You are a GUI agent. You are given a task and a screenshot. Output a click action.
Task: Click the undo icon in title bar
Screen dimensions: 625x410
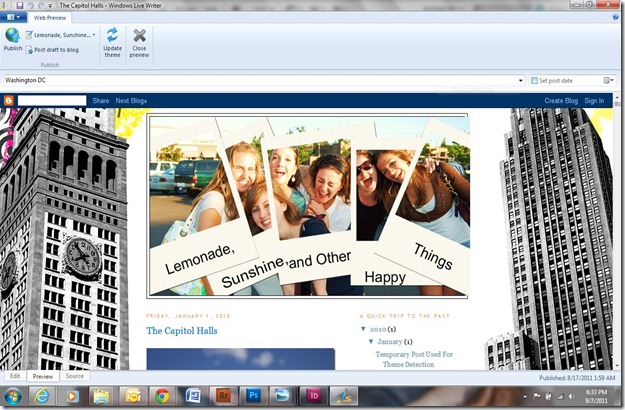point(30,5)
